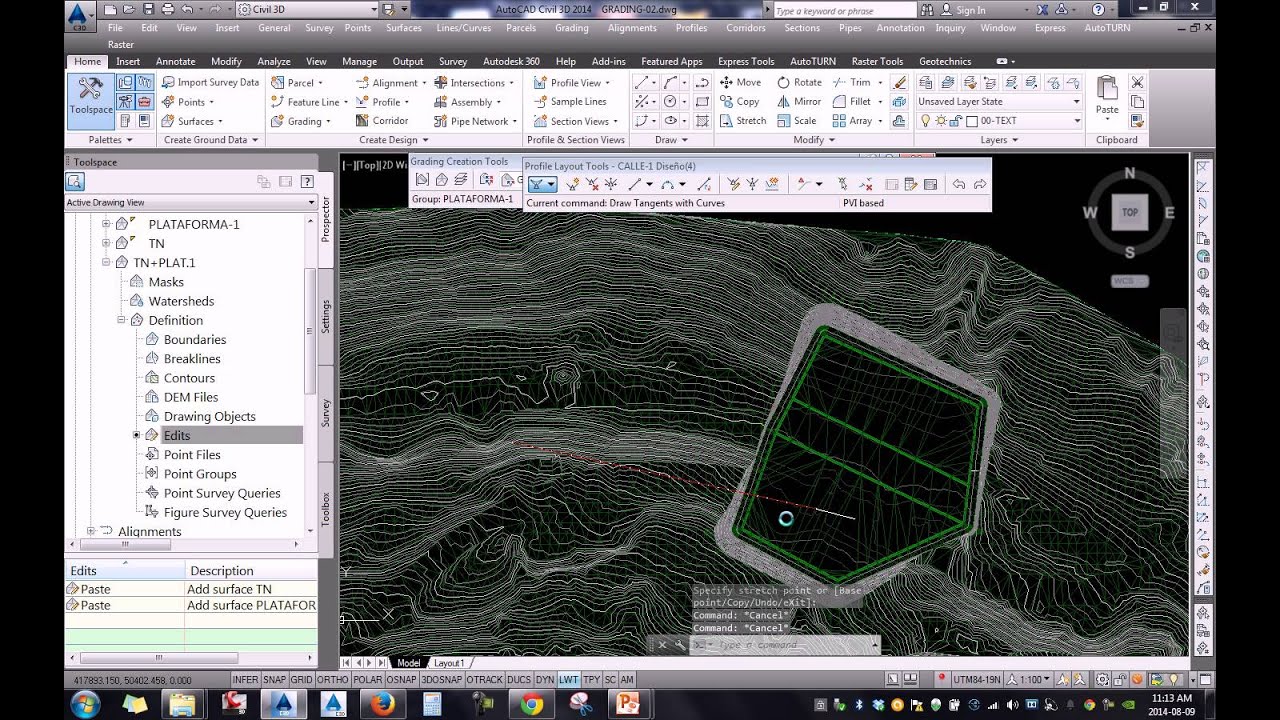Viewport: 1280px width, 720px height.
Task: Collapse the Definition tree node
Action: (121, 320)
